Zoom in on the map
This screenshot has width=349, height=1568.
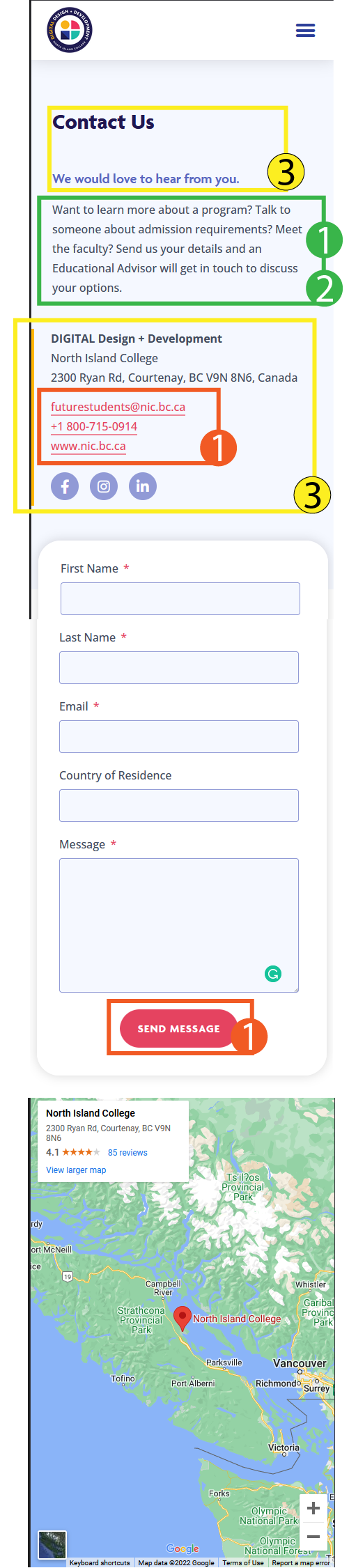tap(313, 1508)
